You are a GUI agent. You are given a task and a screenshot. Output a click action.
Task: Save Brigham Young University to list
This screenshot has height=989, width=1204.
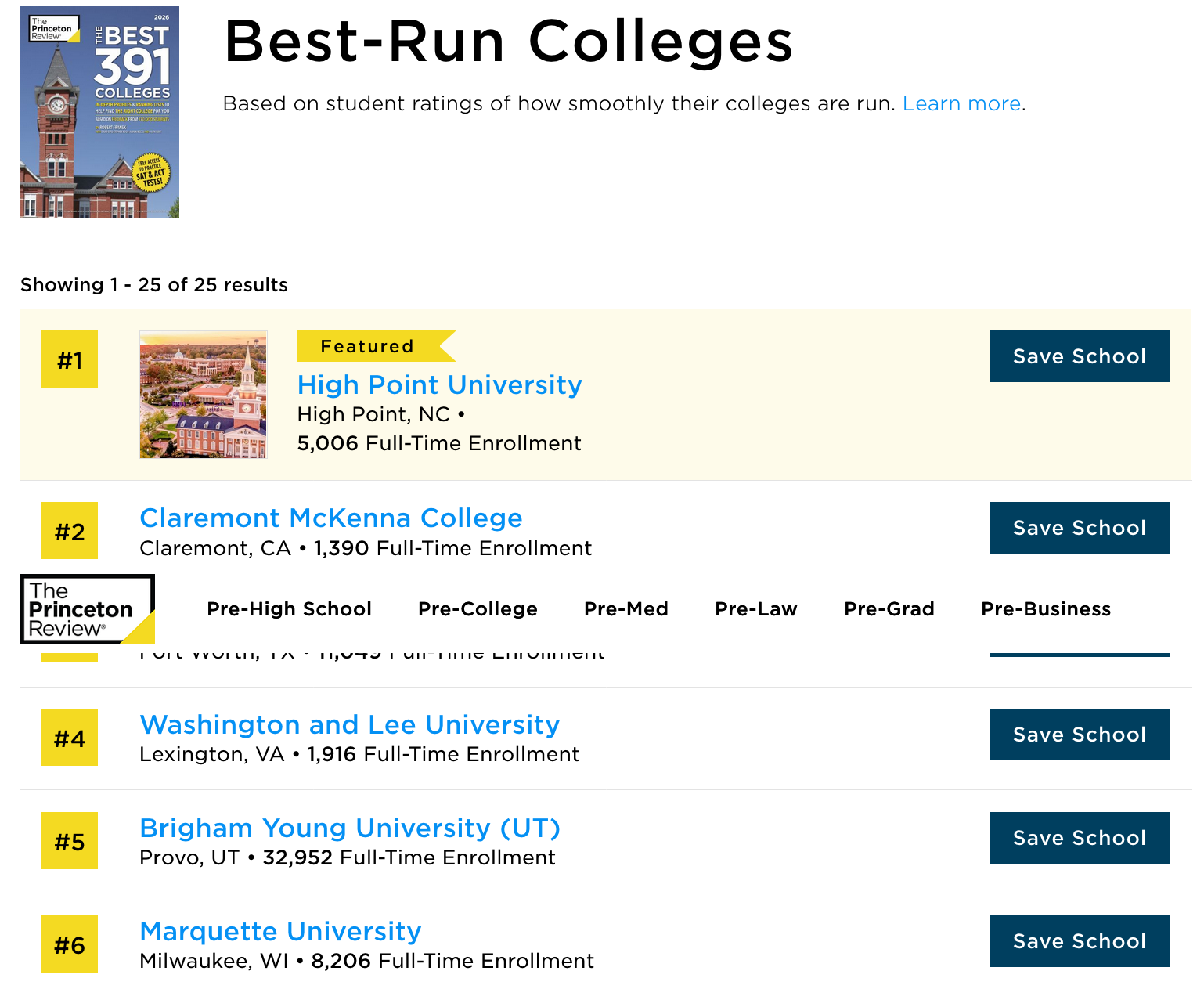(1079, 838)
